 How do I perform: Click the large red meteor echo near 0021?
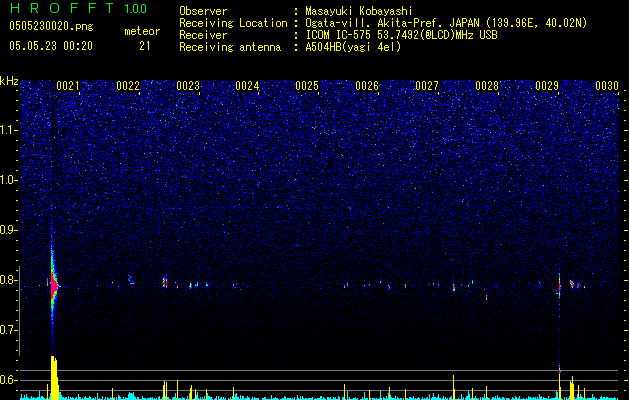[54, 286]
